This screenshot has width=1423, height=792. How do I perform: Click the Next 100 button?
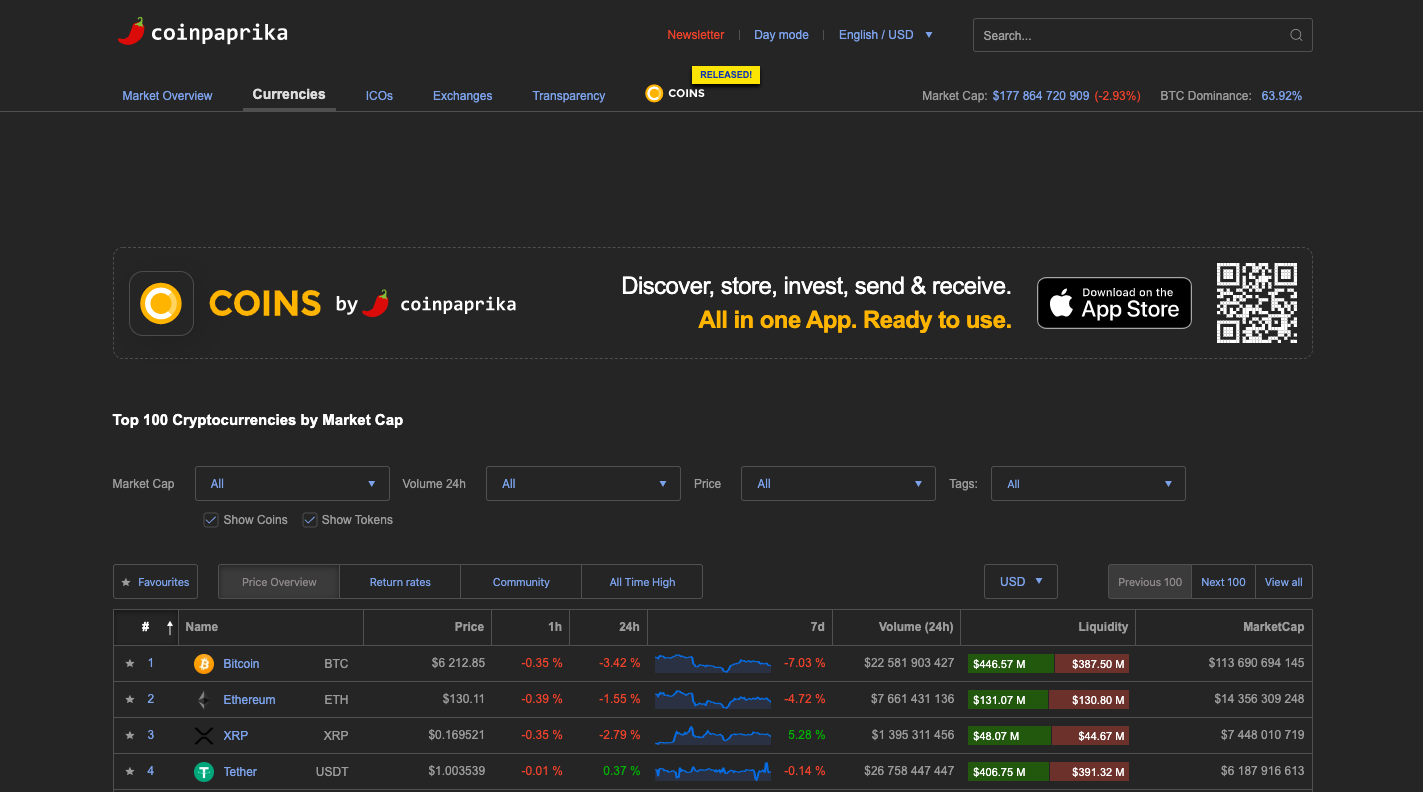(x=1223, y=582)
